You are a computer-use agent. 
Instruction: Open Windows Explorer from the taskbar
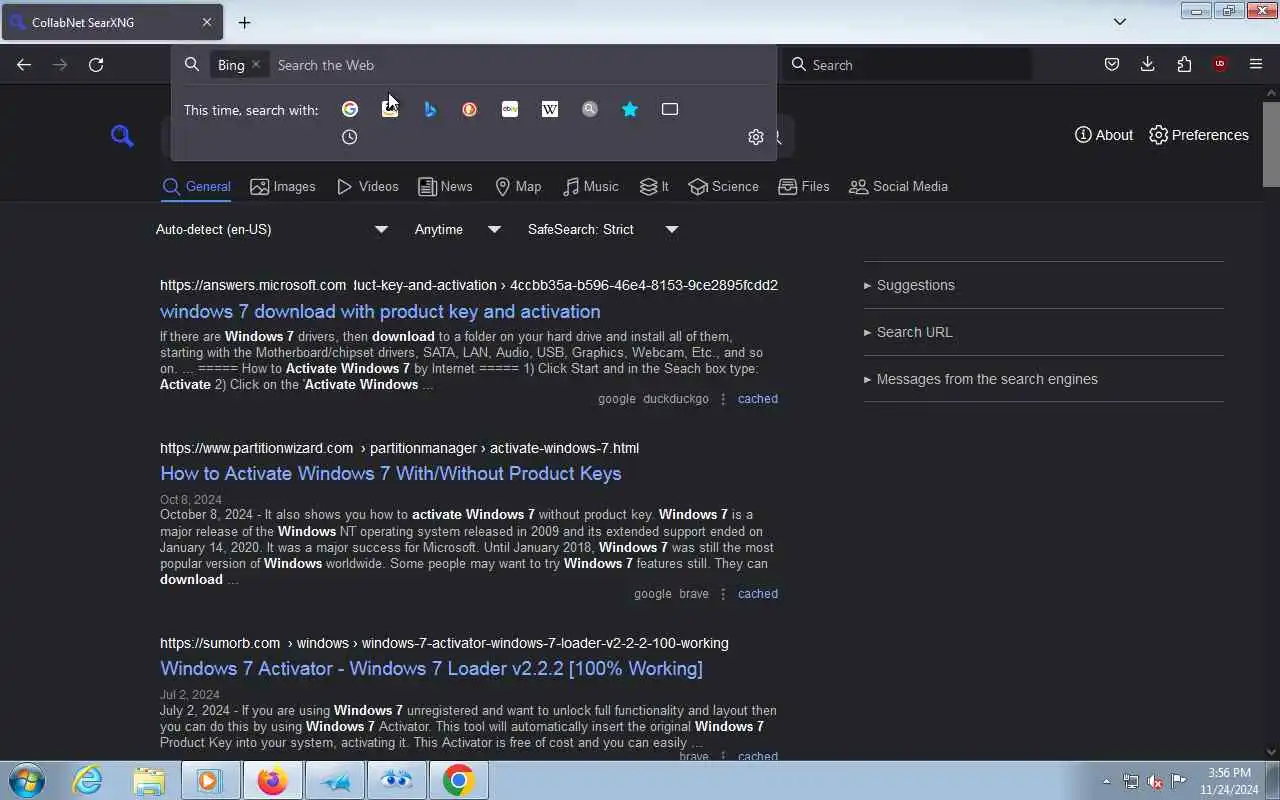tap(149, 780)
